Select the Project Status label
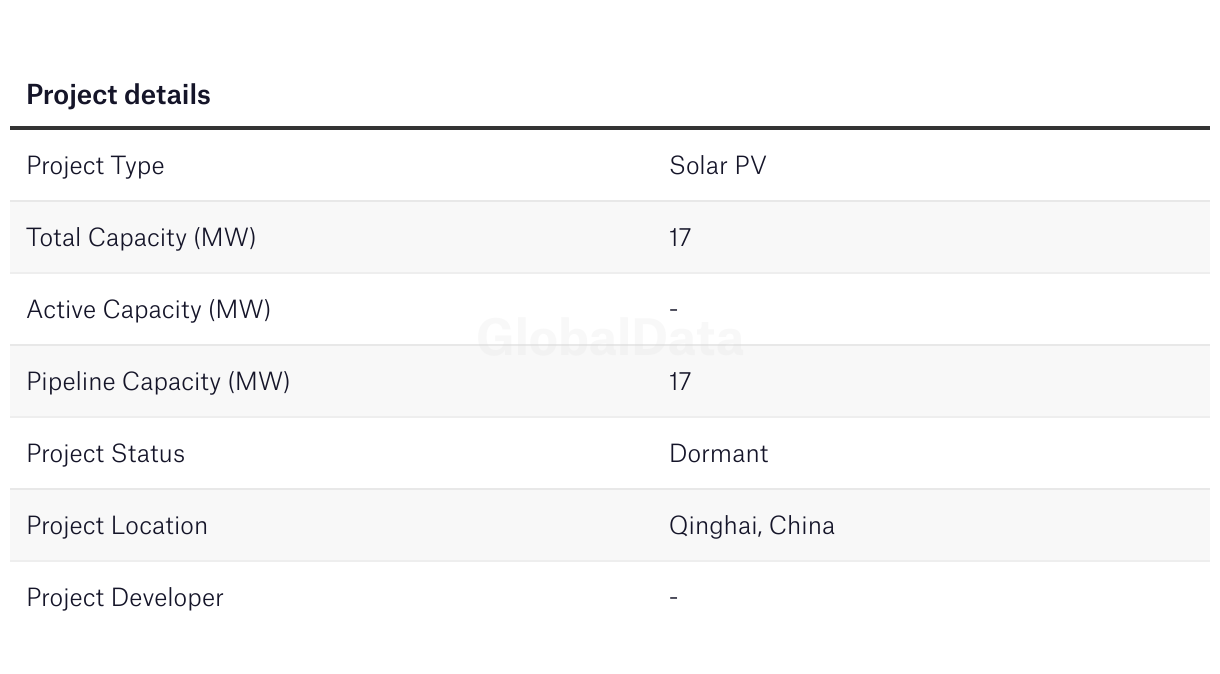This screenshot has width=1220, height=674. tap(106, 454)
